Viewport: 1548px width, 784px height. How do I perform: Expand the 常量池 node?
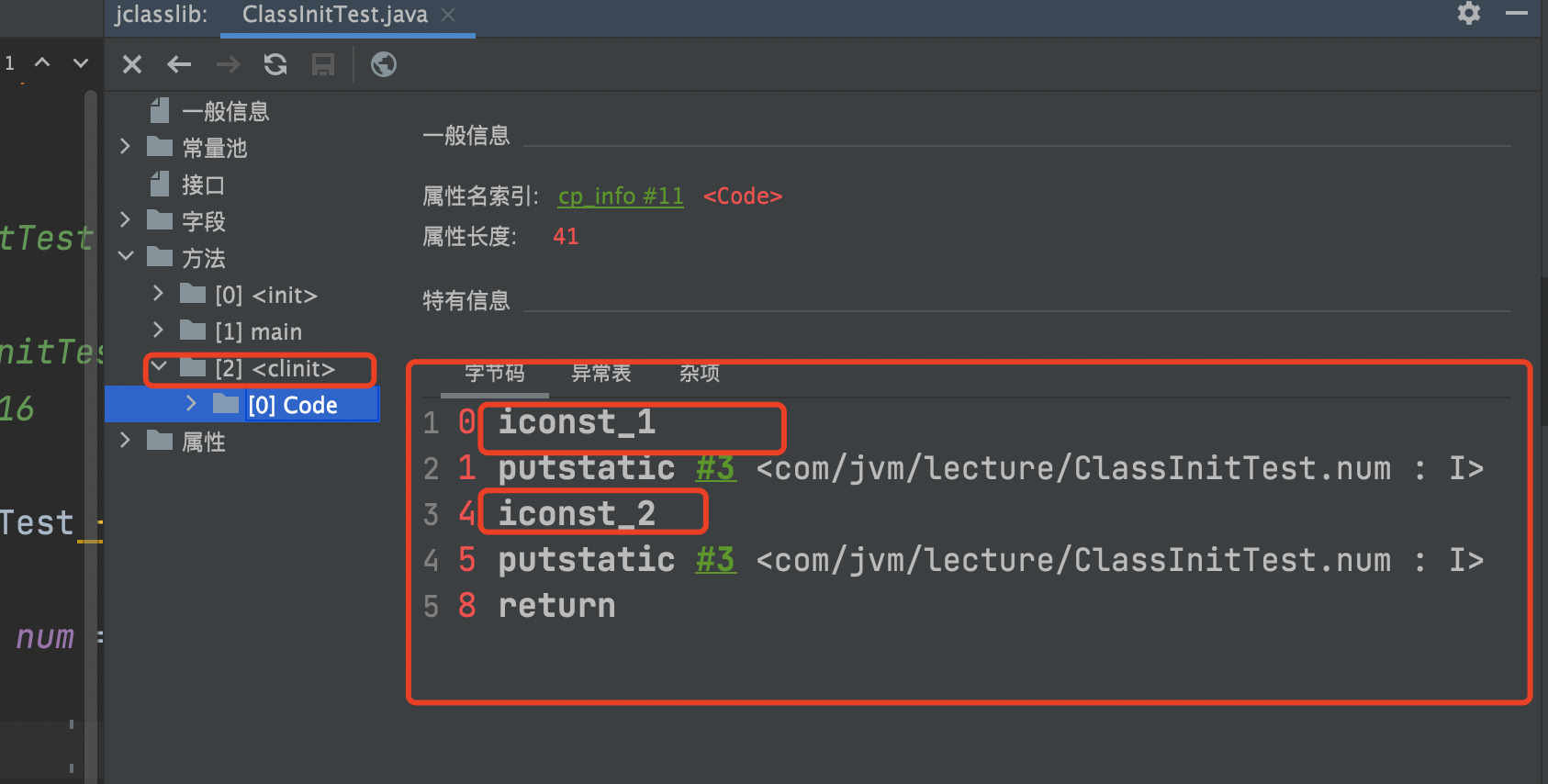click(126, 147)
